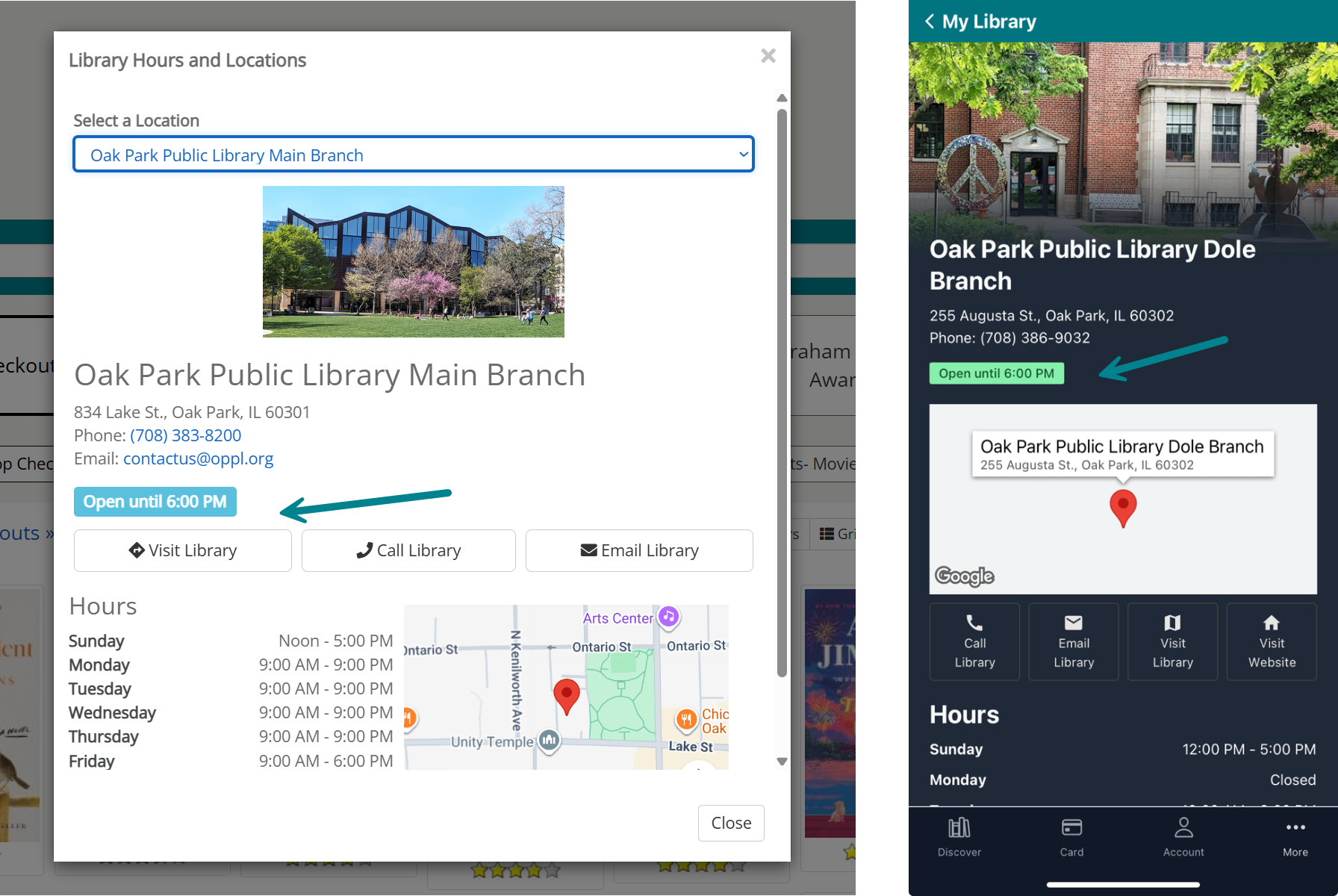Click the Email Library envelope icon in mobile app
This screenshot has width=1338, height=896.
(x=1074, y=623)
